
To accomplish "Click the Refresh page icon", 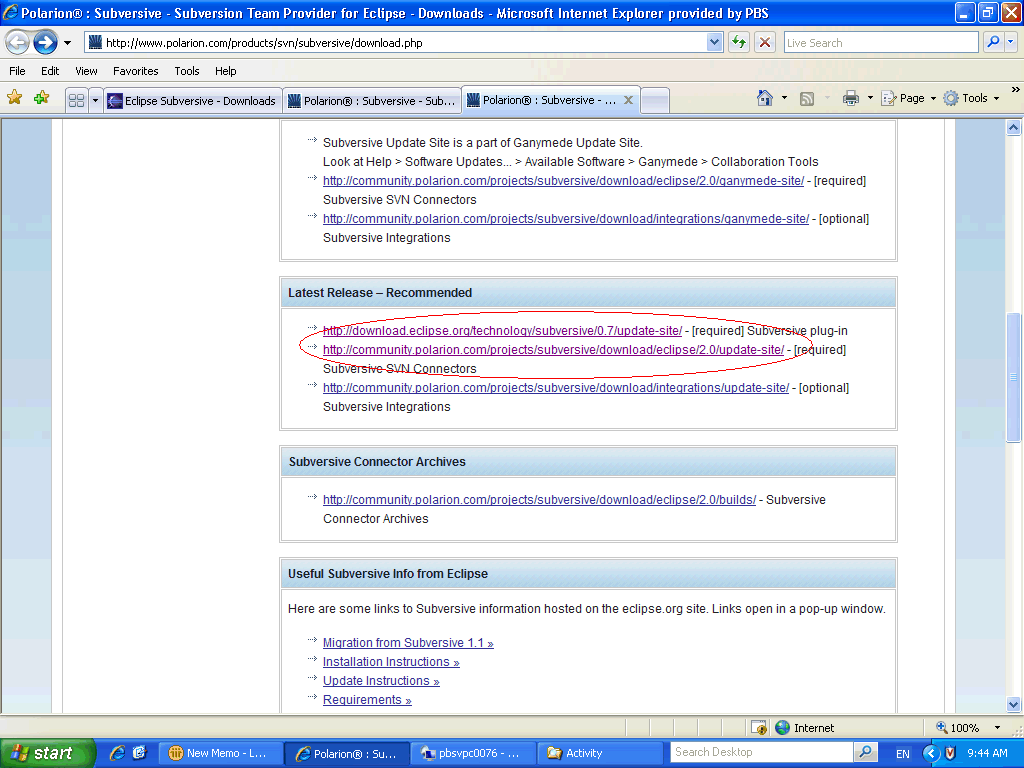I will pos(739,43).
